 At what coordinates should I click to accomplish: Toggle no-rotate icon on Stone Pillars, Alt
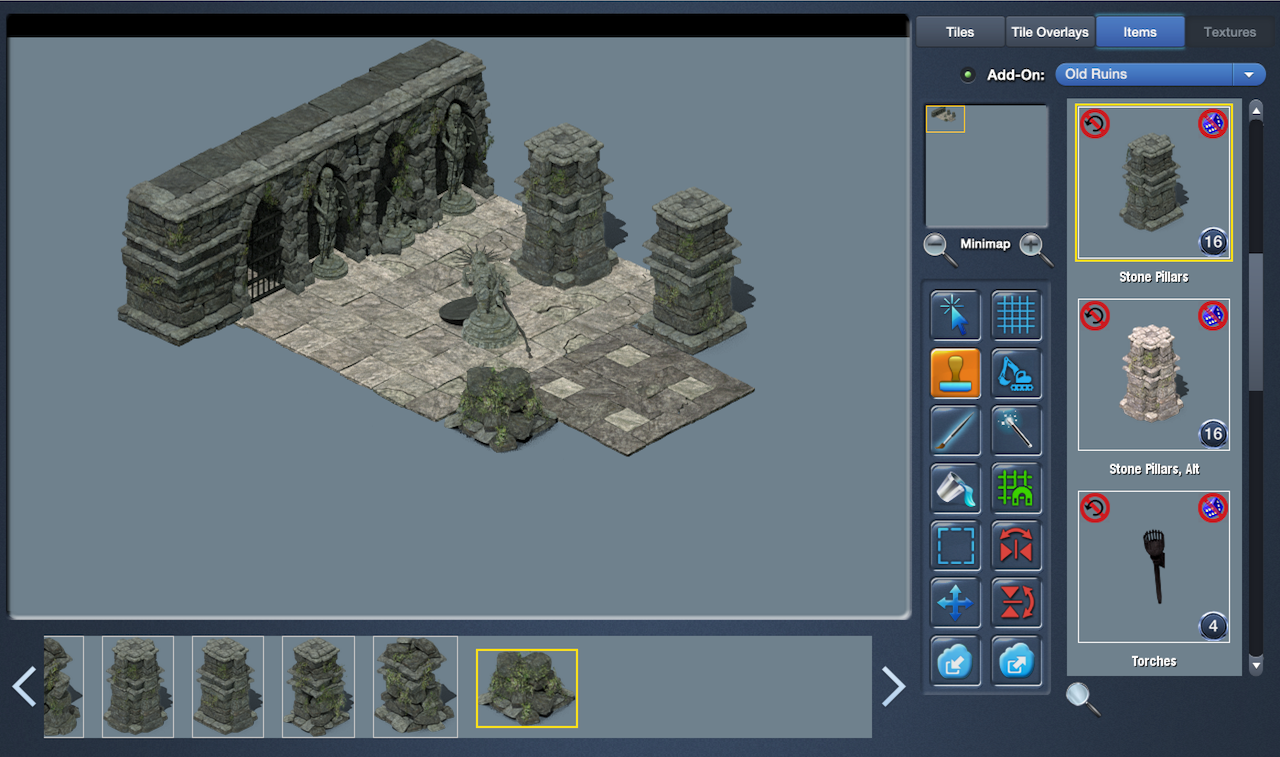(x=1095, y=316)
